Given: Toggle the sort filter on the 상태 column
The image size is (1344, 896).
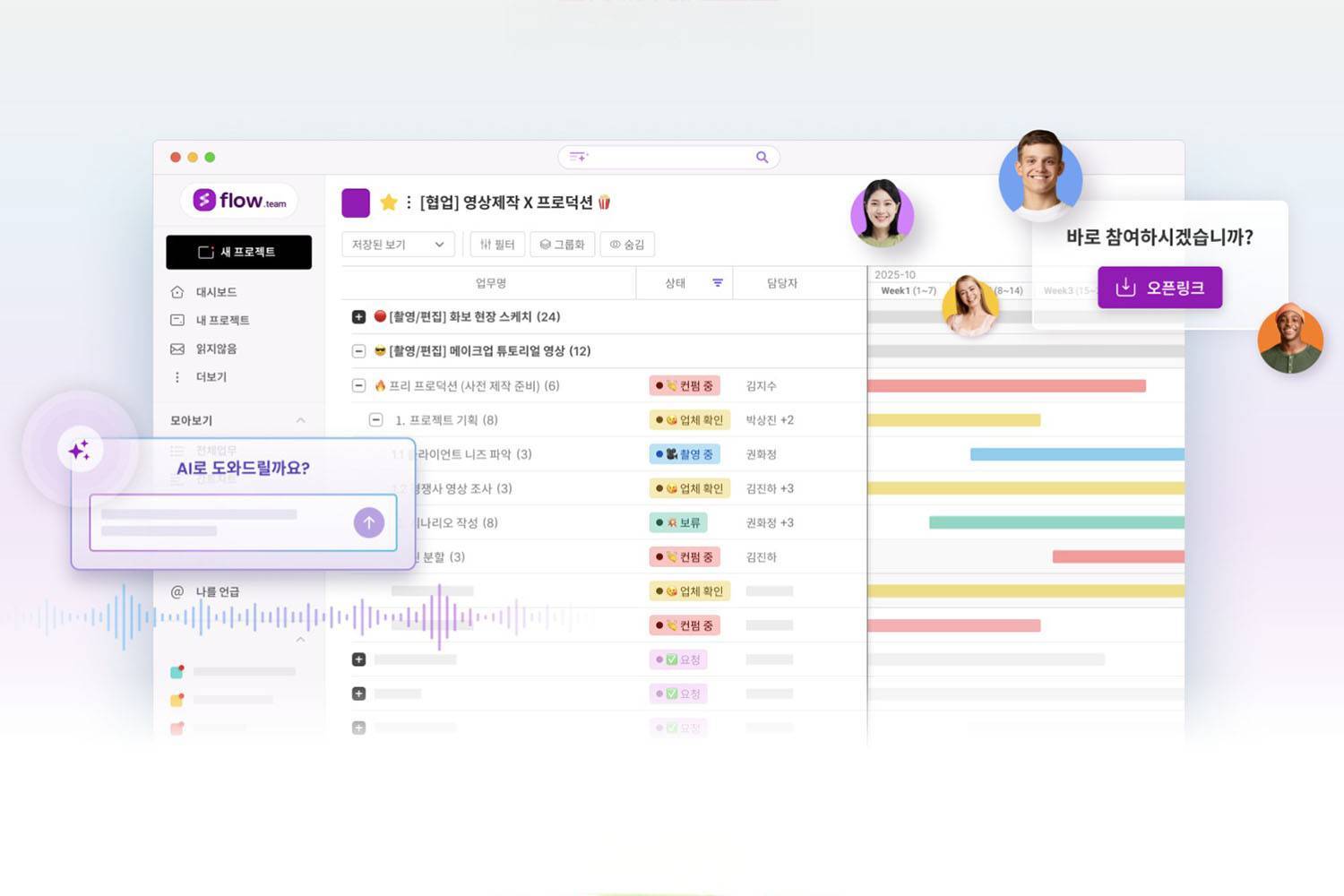Looking at the screenshot, I should tap(717, 282).
